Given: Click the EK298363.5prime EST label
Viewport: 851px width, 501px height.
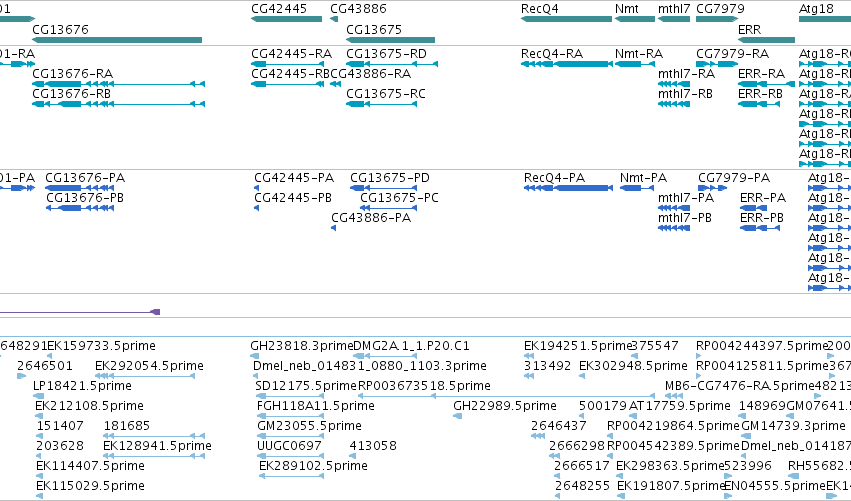Looking at the screenshot, I should point(670,466).
